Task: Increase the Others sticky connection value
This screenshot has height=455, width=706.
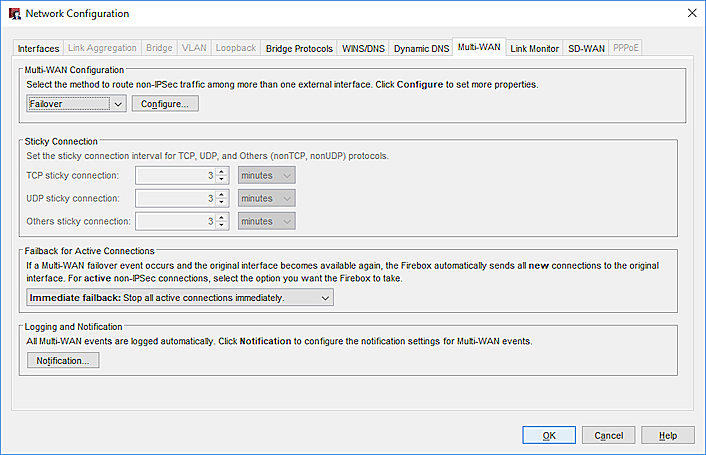Action: (222, 217)
